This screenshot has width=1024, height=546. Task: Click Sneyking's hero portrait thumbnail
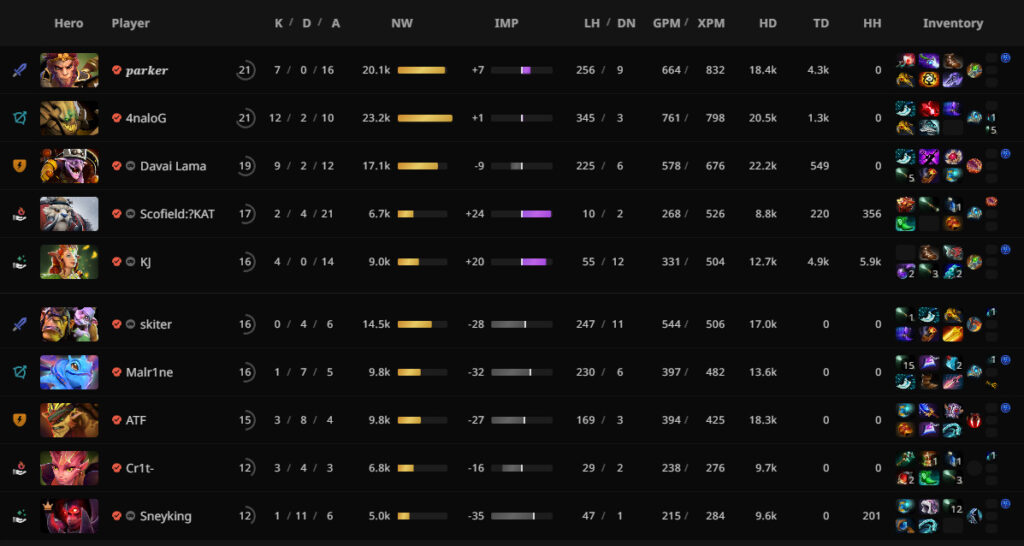(69, 516)
